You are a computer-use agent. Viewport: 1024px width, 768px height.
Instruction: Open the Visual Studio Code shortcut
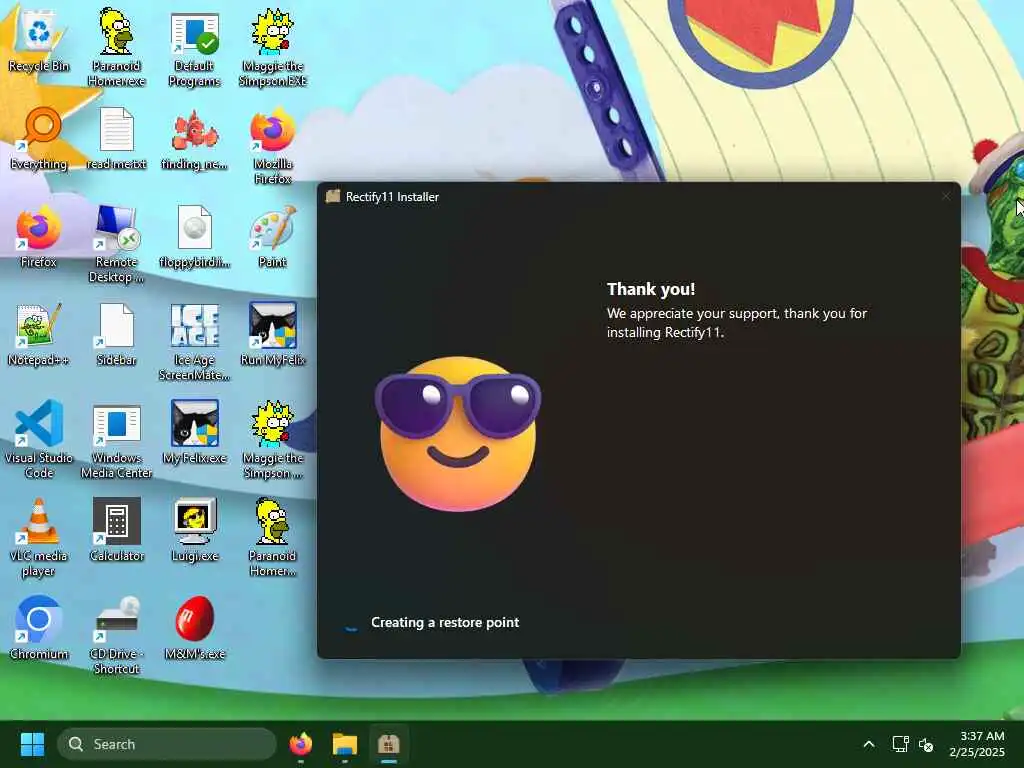(39, 440)
